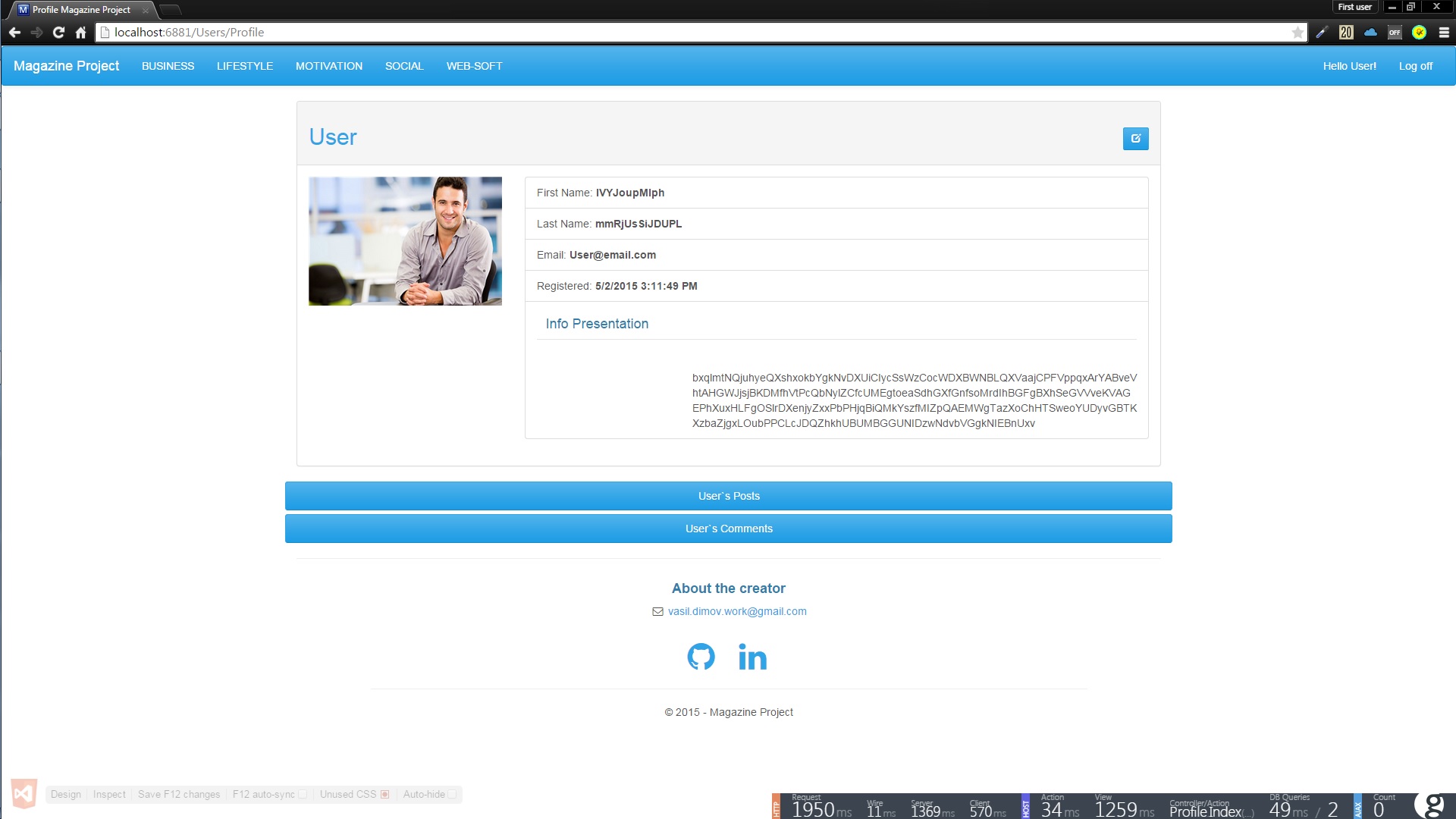
Task: Check the Auto-hide checkbox
Action: tap(452, 794)
